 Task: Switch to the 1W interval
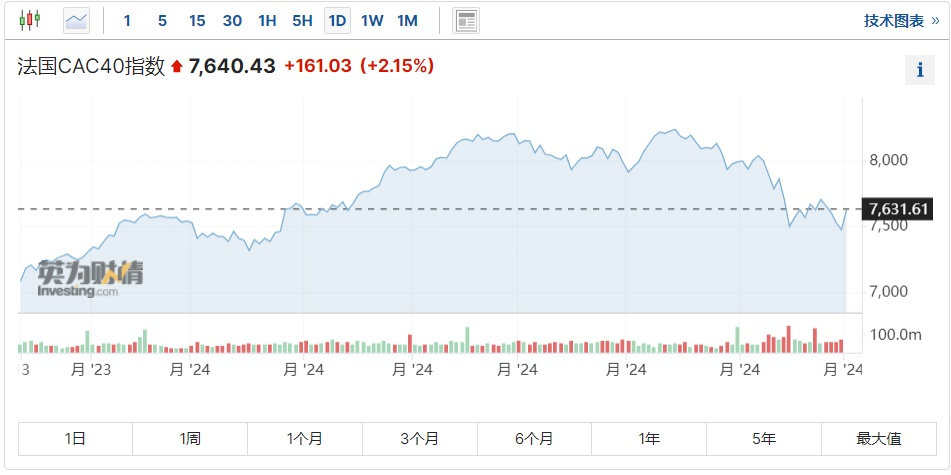372,20
